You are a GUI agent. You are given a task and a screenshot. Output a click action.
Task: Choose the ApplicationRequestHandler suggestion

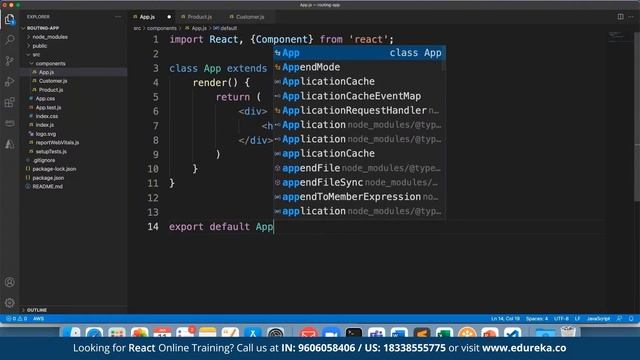[359, 110]
